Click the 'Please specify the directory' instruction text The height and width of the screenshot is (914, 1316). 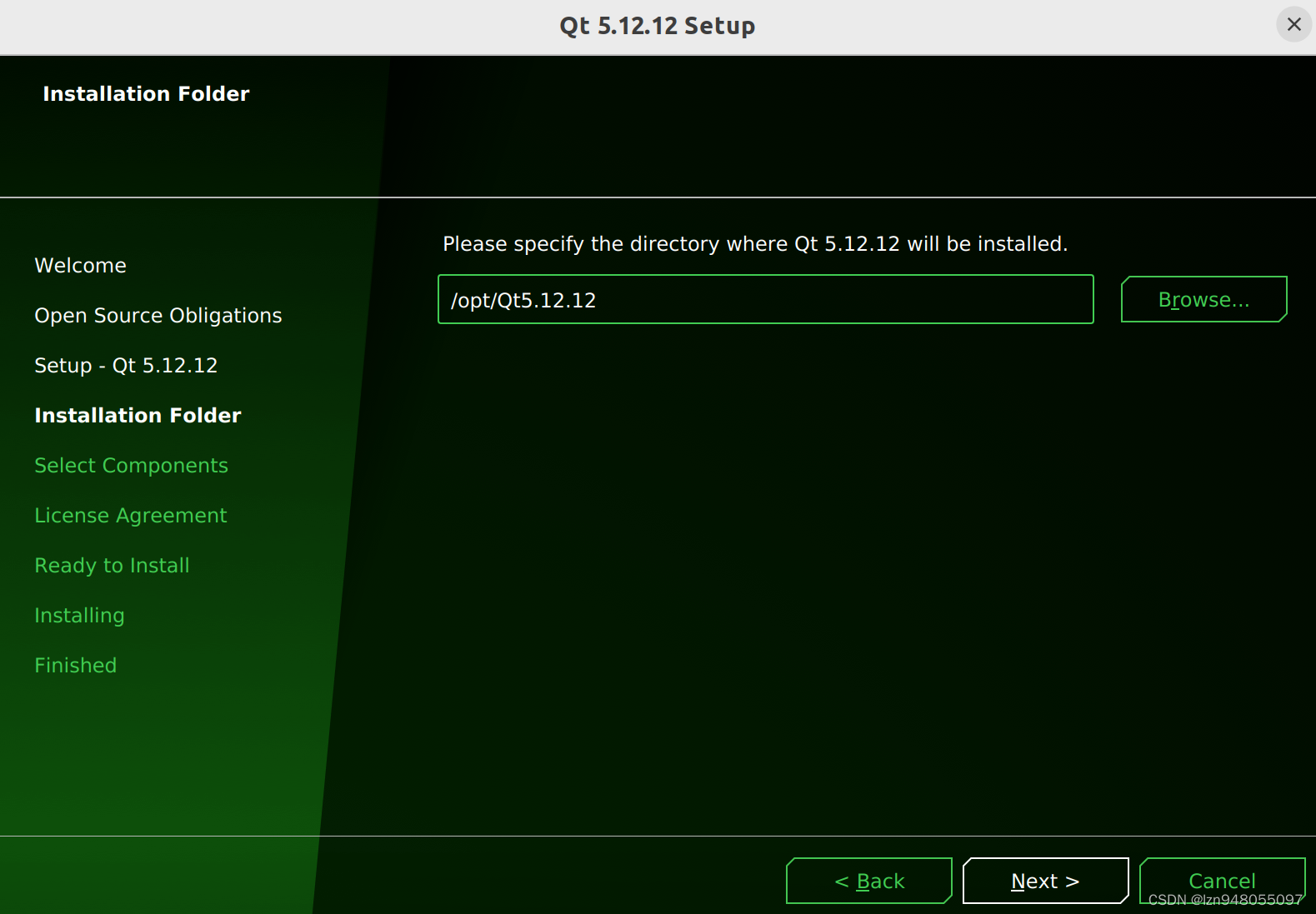coord(755,244)
